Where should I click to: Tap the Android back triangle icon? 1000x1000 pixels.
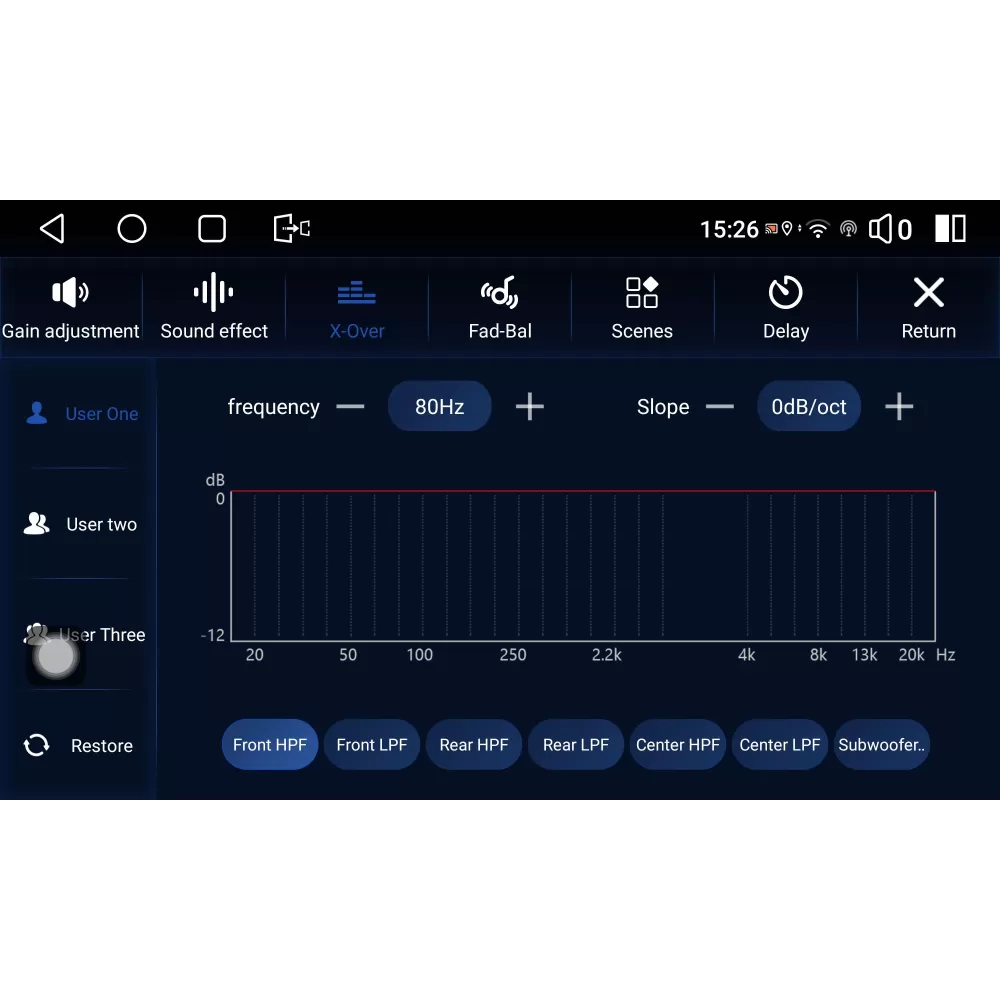(52, 228)
